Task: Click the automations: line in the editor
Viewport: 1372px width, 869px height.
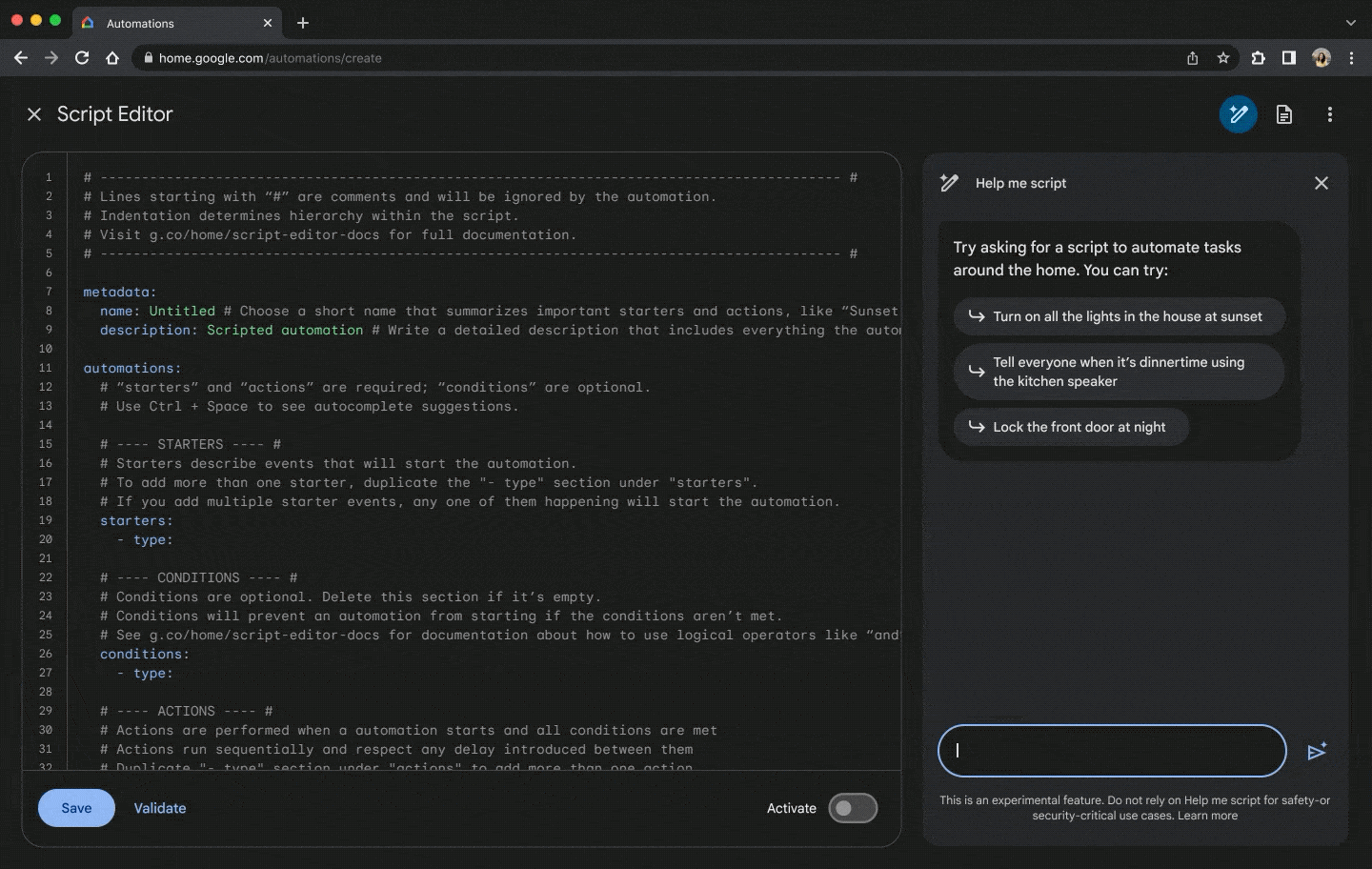Action: click(131, 368)
